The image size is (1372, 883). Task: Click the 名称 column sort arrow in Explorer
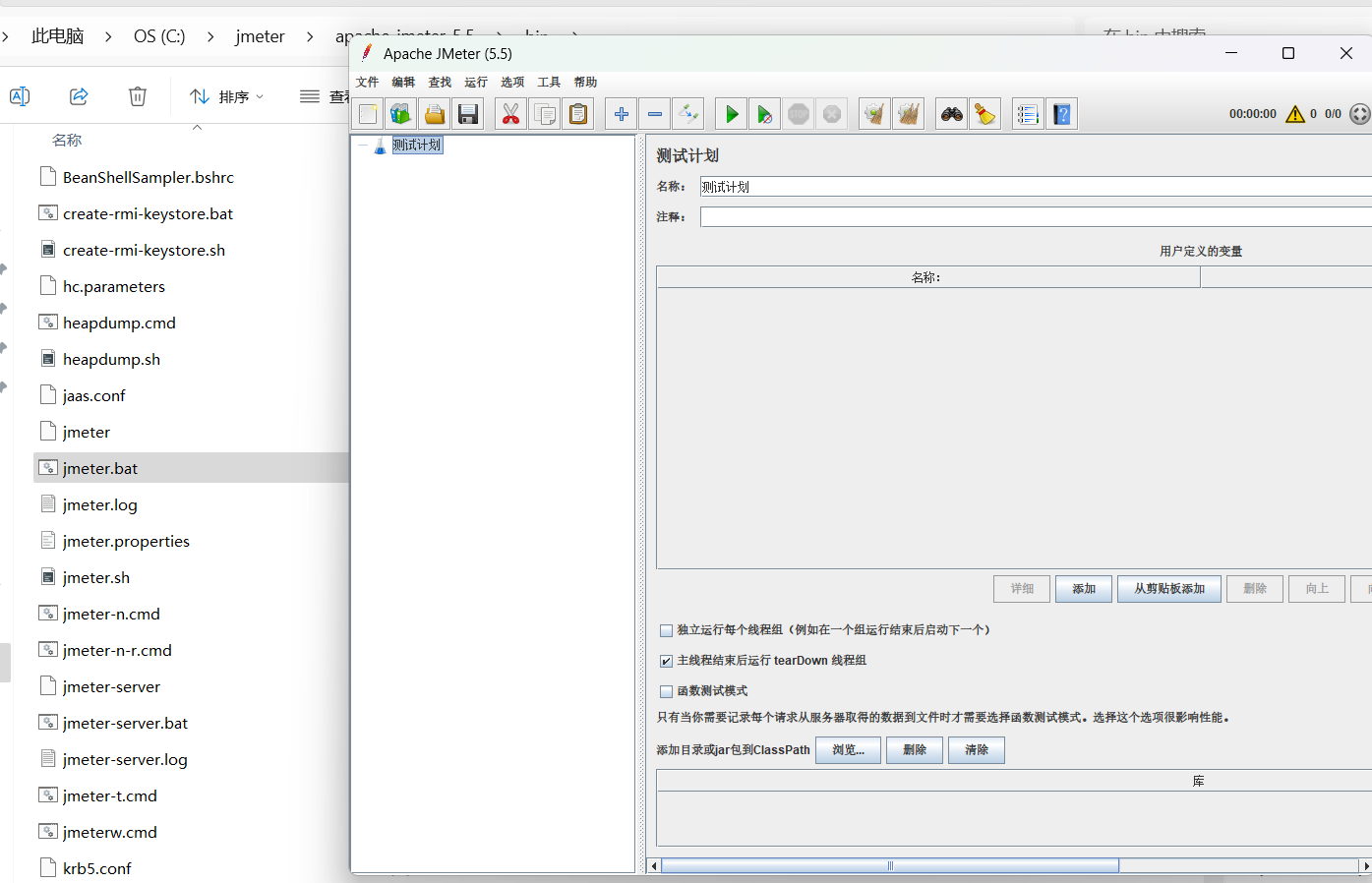click(197, 128)
